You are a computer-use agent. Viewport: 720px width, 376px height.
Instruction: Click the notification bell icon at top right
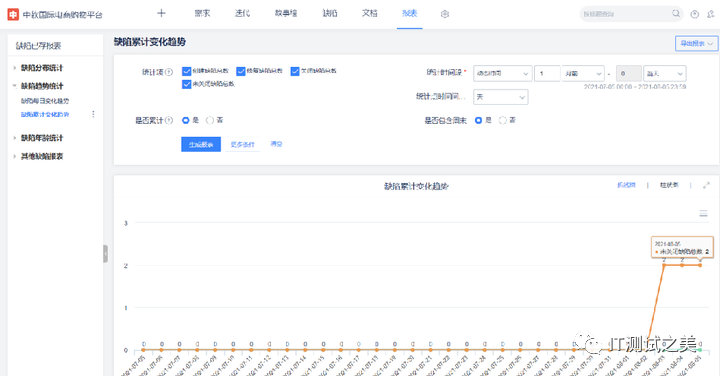click(711, 14)
